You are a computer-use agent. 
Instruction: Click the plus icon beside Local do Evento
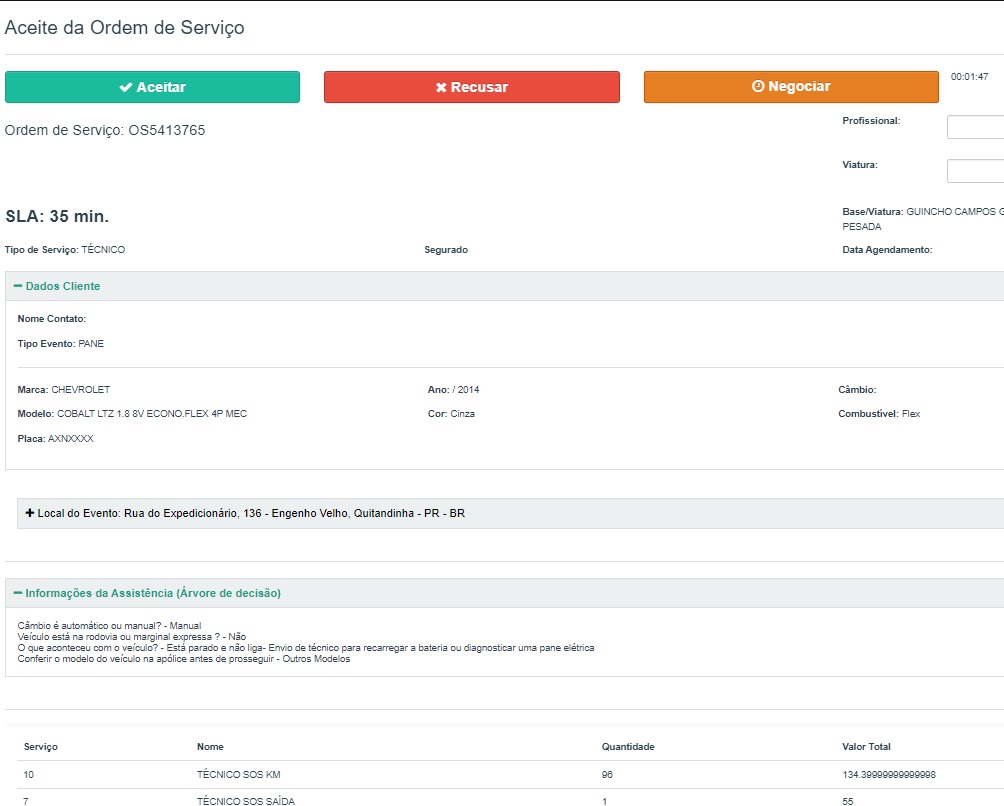coord(30,513)
